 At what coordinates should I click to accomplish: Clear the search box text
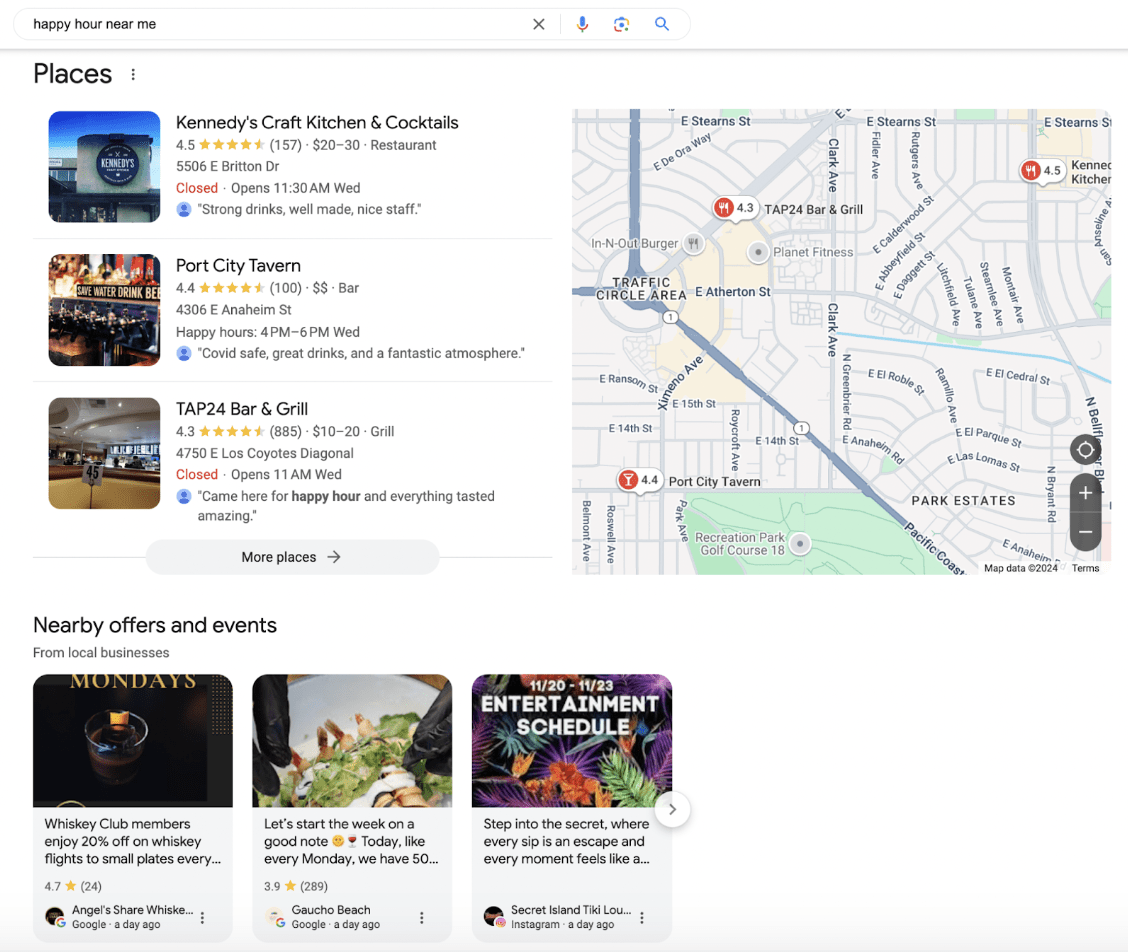[539, 24]
